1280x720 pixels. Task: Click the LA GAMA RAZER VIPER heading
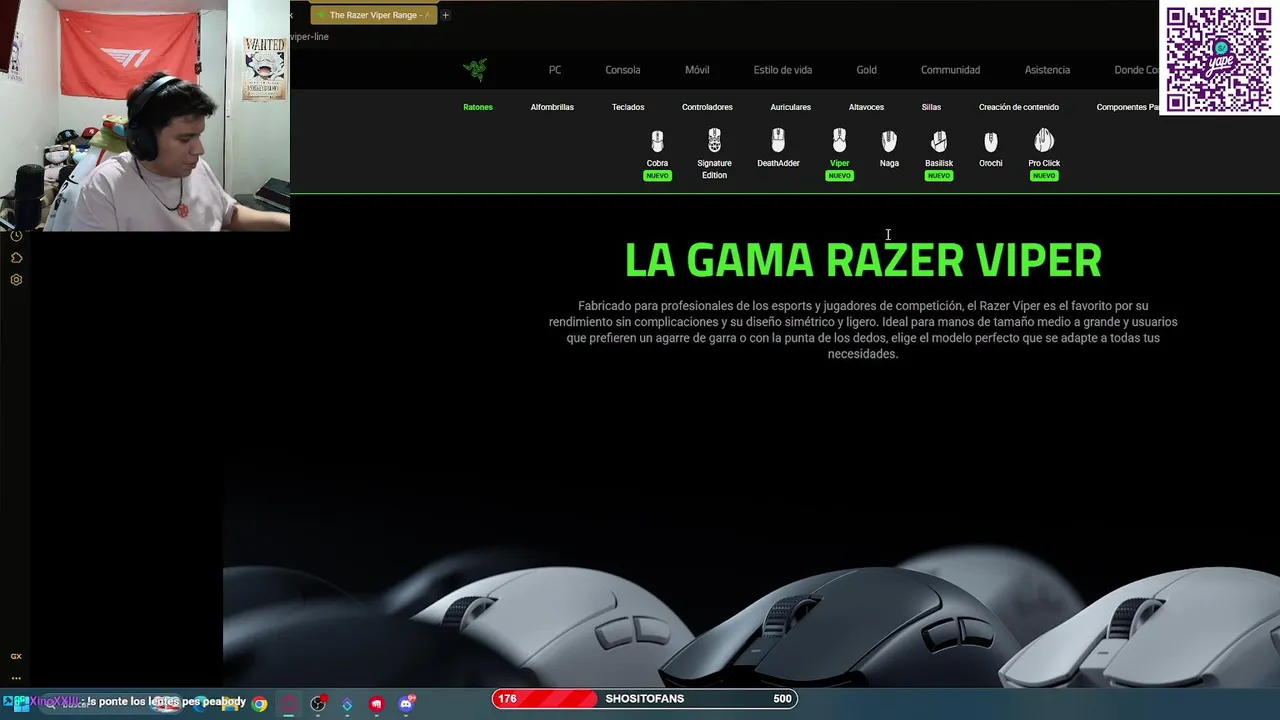[x=863, y=261]
